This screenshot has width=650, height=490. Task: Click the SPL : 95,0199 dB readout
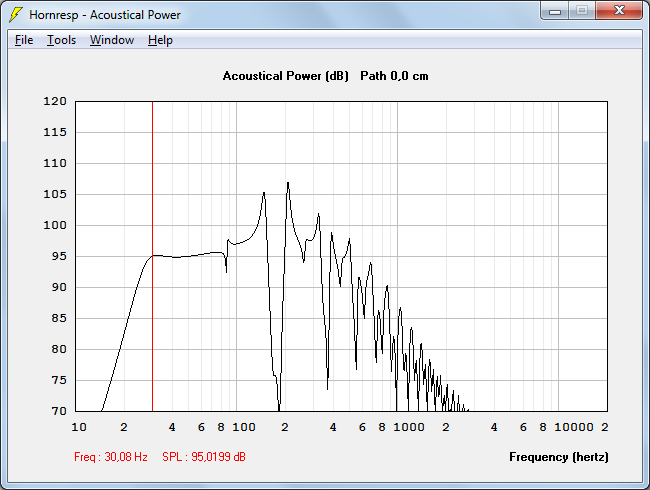coord(204,457)
